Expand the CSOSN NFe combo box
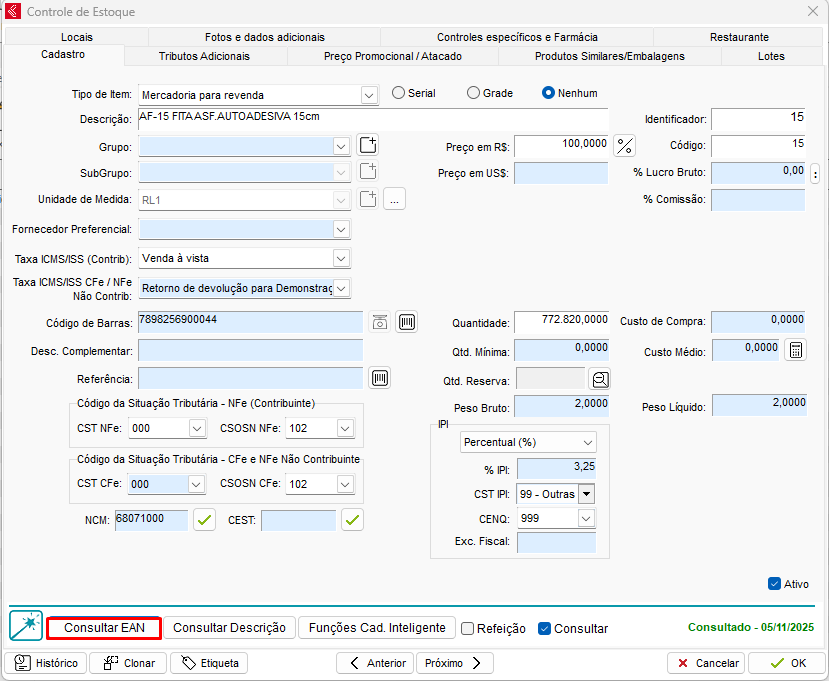 click(344, 428)
